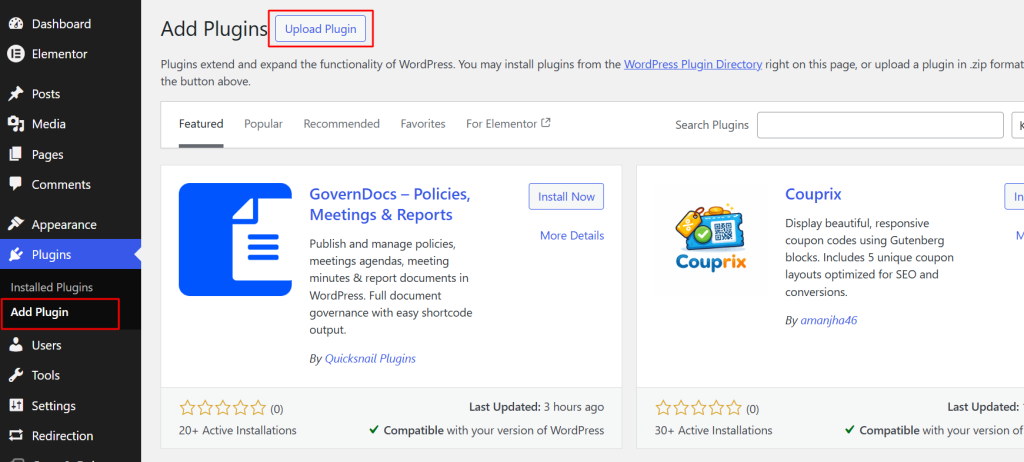Click the Tools wrench icon

tap(16, 376)
